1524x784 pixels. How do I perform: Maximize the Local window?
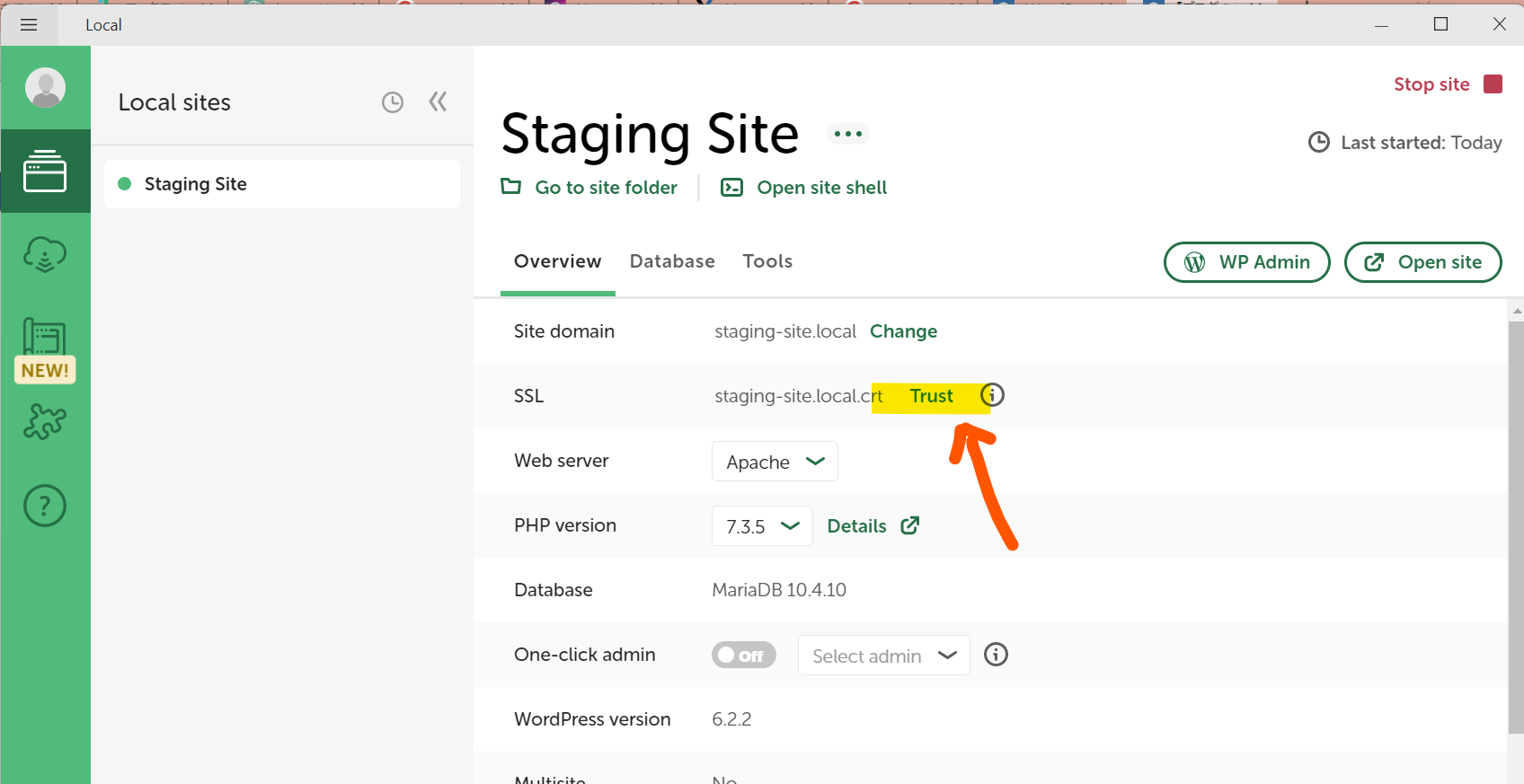(x=1441, y=24)
